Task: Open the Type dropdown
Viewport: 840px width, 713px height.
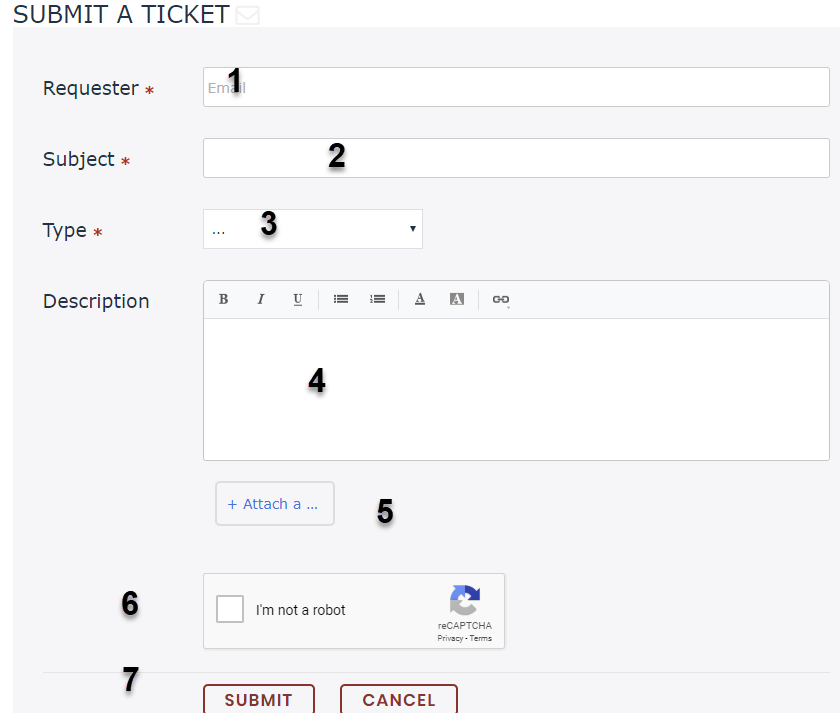Action: (312, 228)
